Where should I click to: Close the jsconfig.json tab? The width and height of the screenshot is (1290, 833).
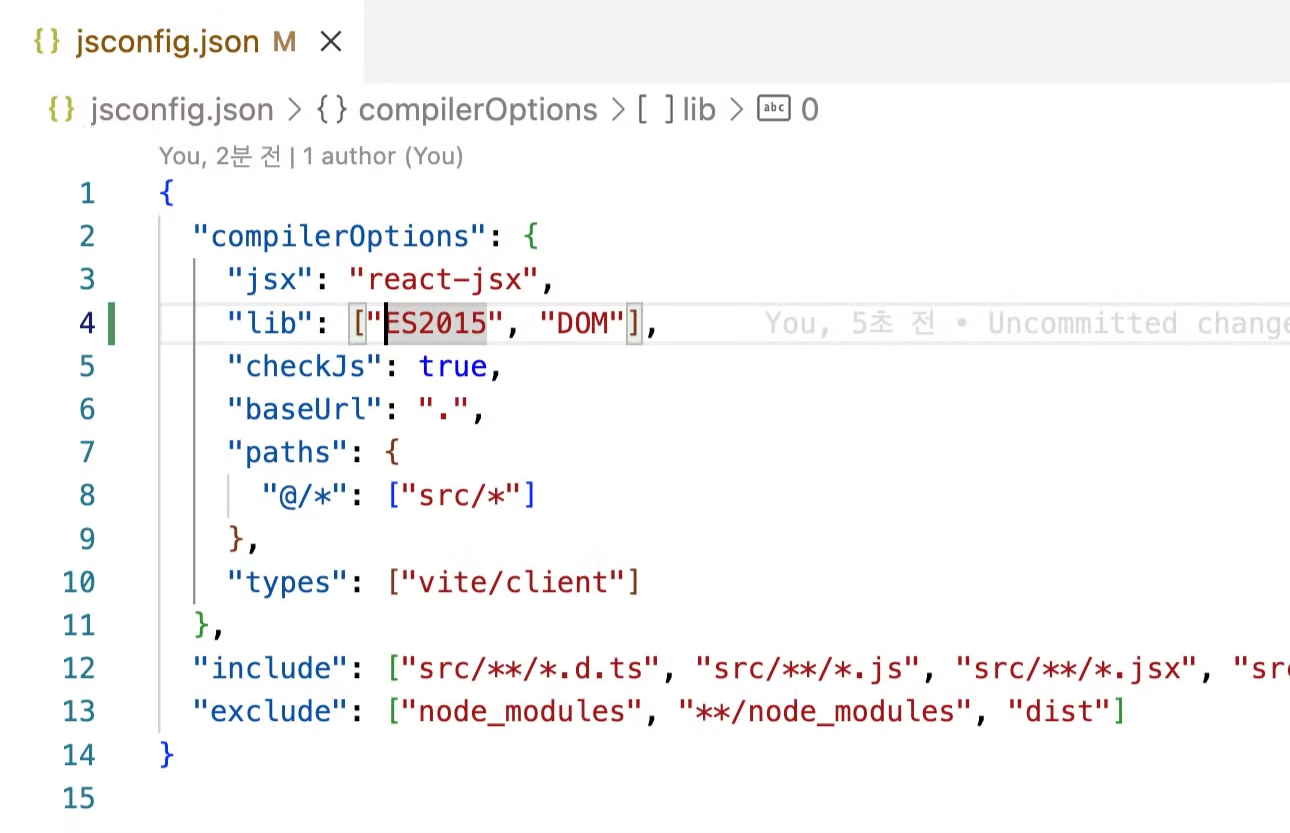point(330,42)
